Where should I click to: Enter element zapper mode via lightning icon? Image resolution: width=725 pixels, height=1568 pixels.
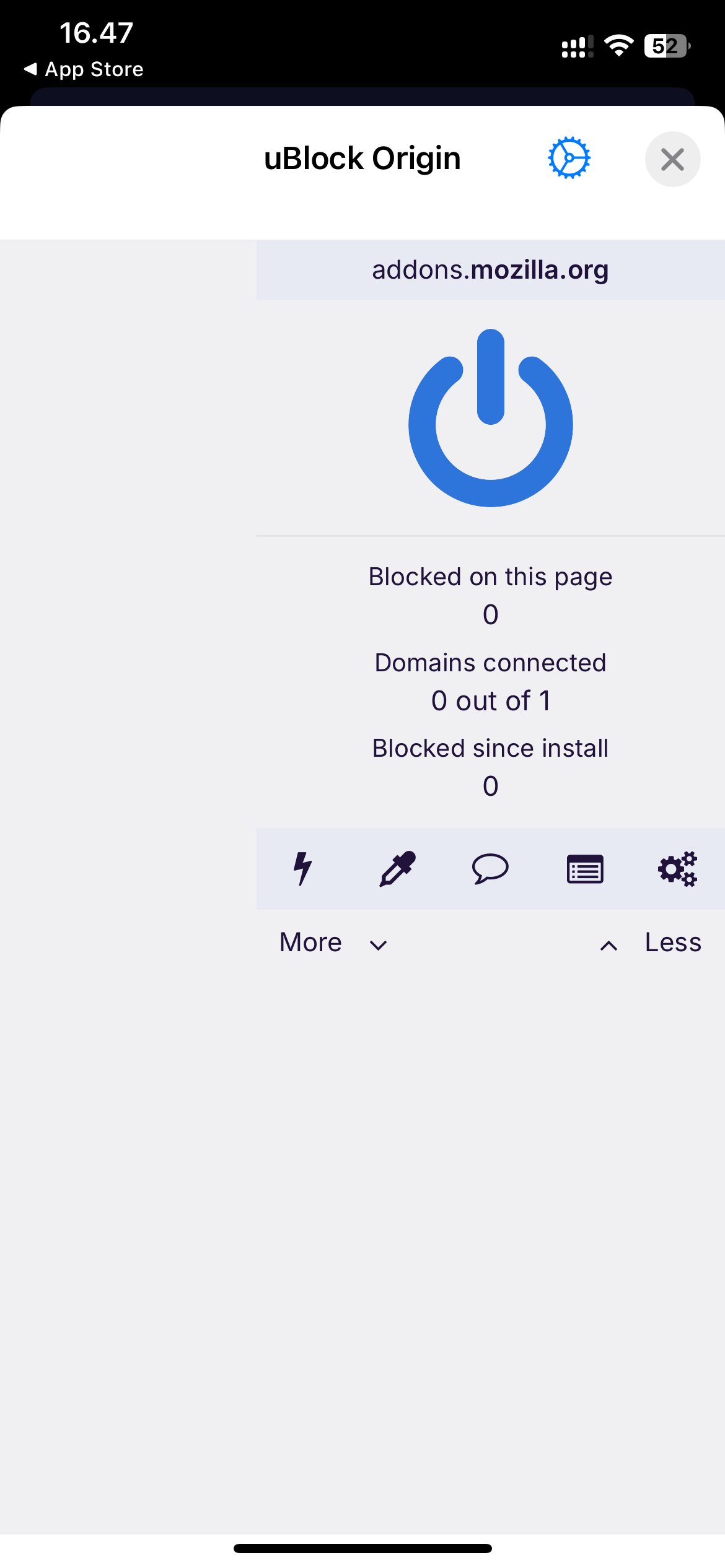point(302,869)
